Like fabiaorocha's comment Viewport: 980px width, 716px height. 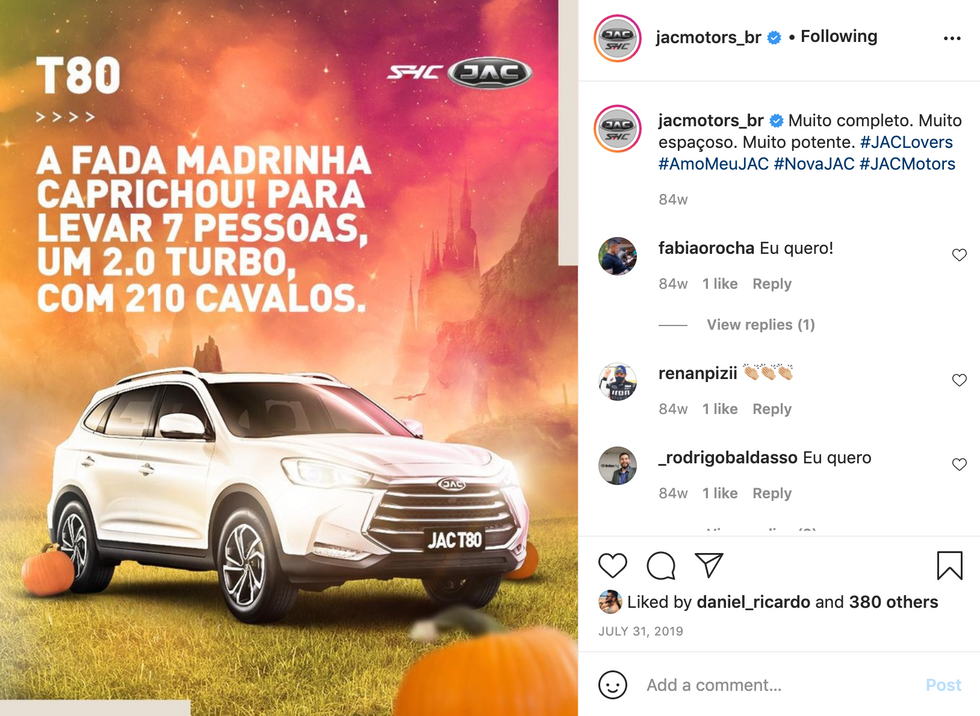coord(959,255)
